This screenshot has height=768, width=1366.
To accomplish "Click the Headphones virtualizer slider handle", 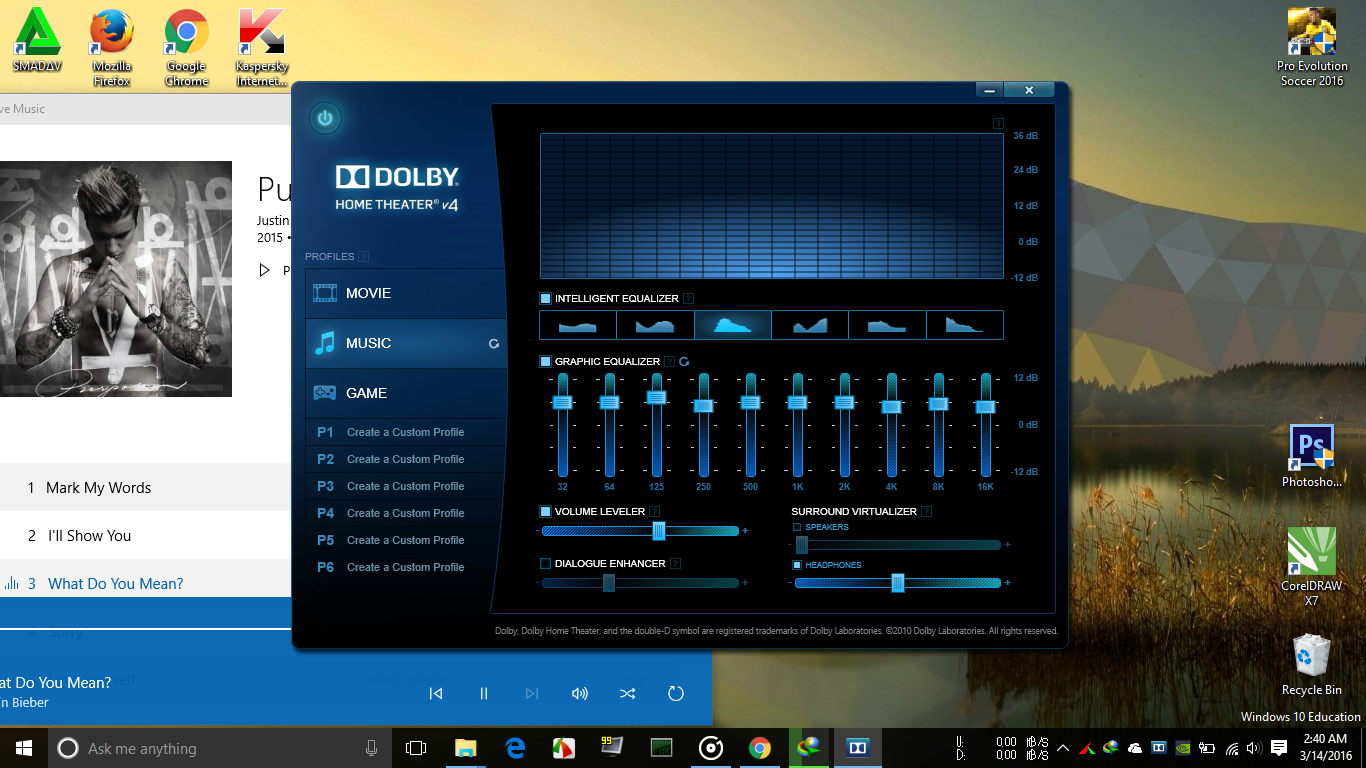I will click(x=898, y=583).
